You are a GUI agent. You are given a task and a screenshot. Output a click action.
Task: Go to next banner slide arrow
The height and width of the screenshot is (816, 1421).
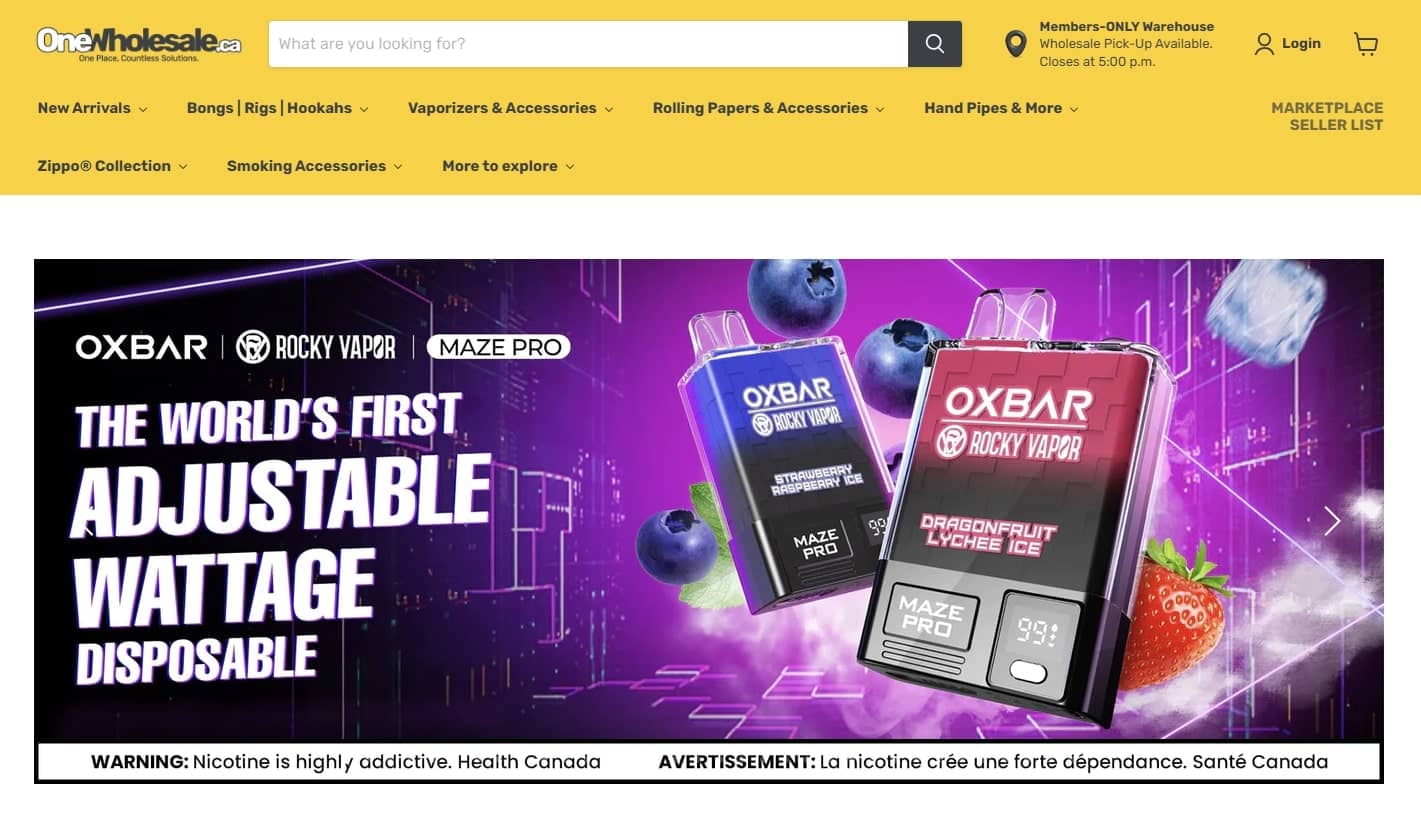click(x=1331, y=521)
